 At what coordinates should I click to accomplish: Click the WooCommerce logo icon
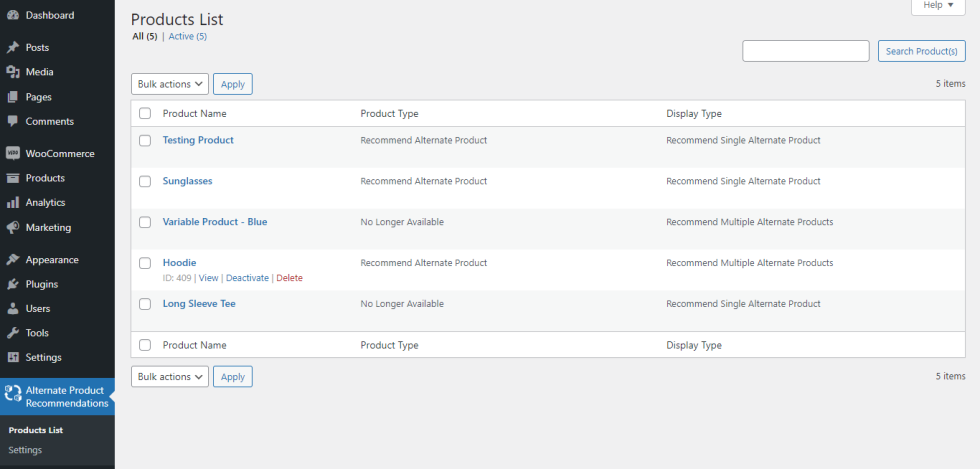[x=13, y=154]
